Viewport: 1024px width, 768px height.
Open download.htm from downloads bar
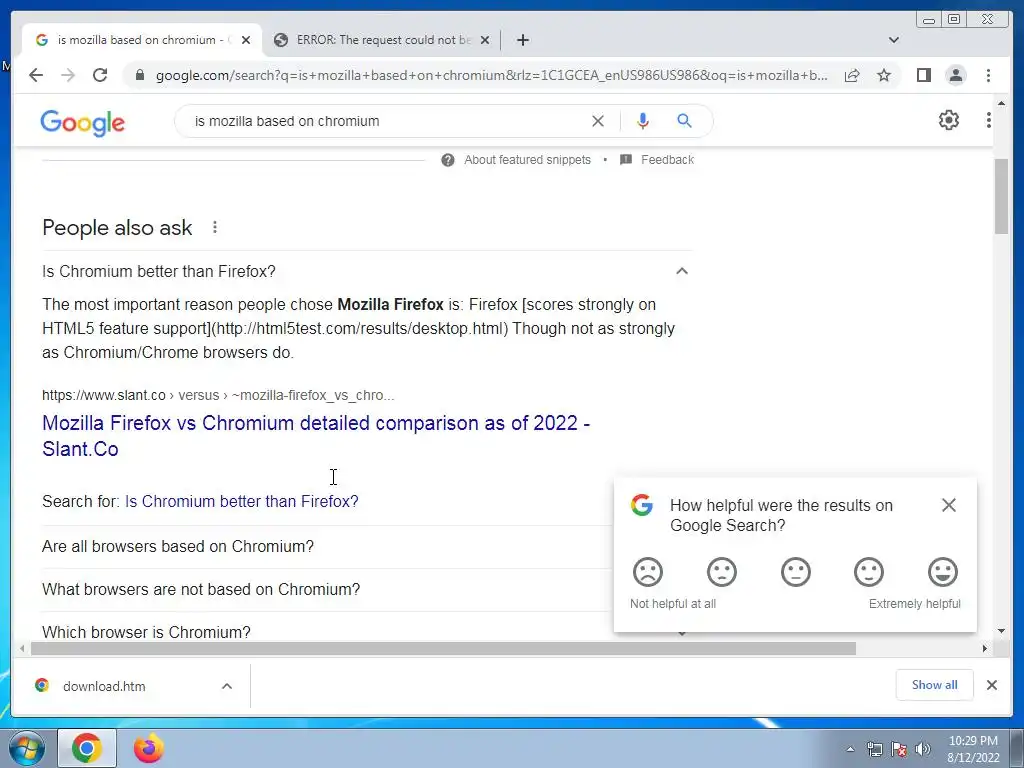(x=104, y=686)
